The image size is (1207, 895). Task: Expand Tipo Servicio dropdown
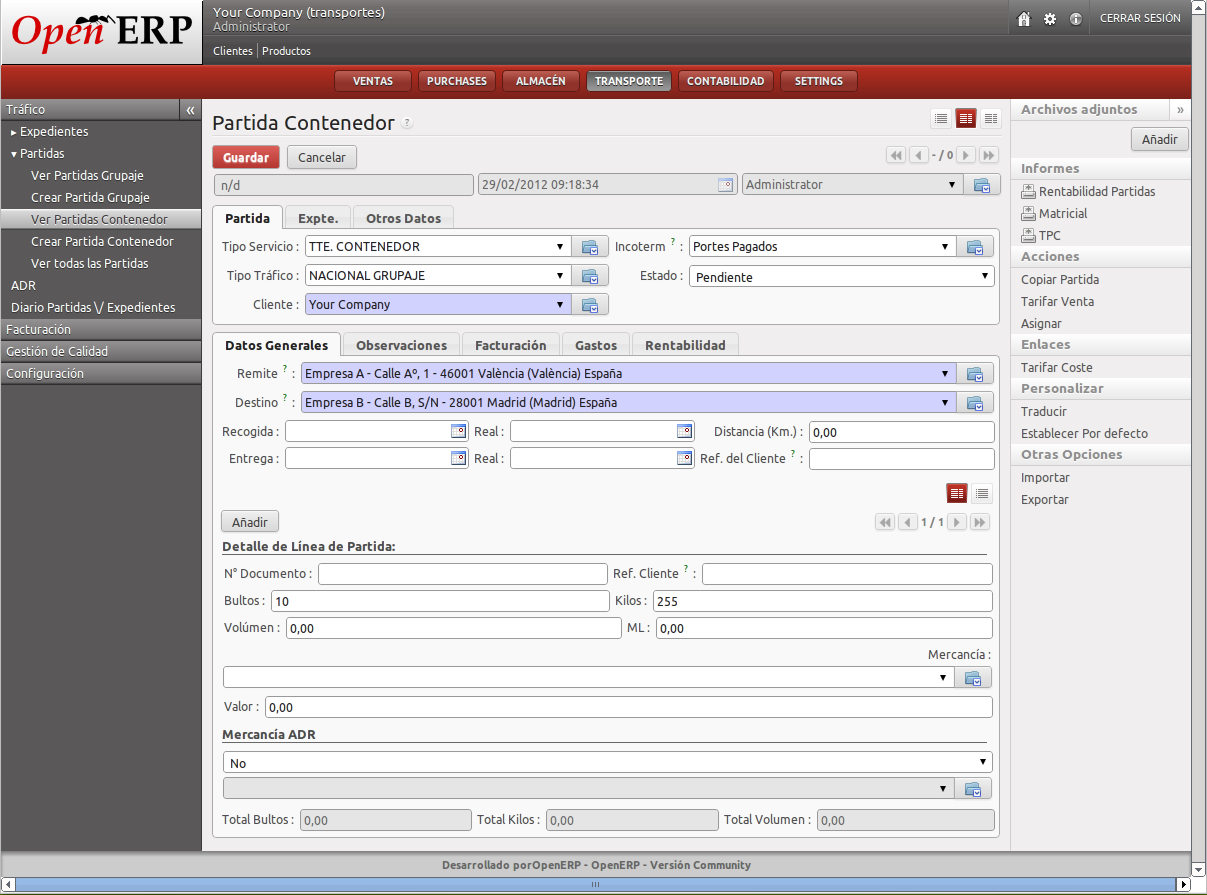[560, 247]
